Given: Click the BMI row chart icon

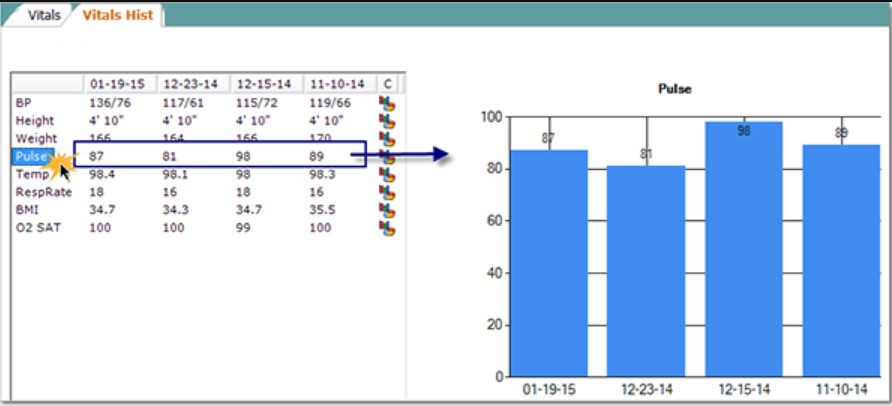Looking at the screenshot, I should coord(386,210).
